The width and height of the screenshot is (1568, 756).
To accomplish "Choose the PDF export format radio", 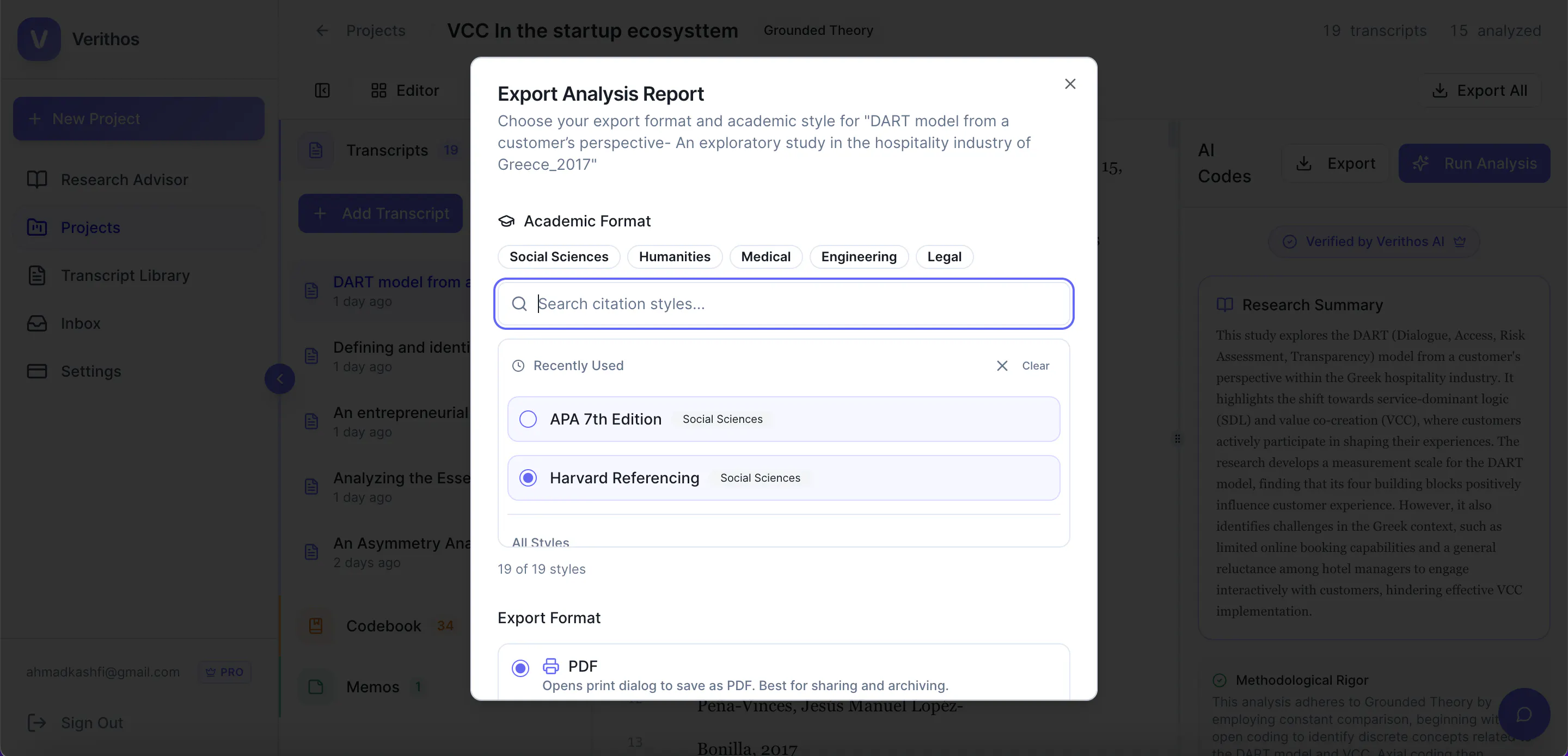I will coord(520,668).
